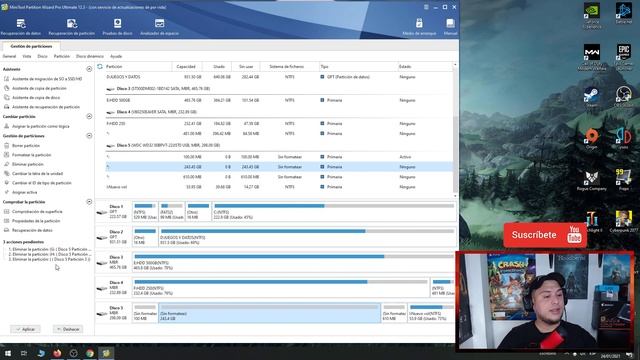The height and width of the screenshot is (360, 640).
Task: Choose Cambiar la letra de la unidad
Action: [33, 173]
